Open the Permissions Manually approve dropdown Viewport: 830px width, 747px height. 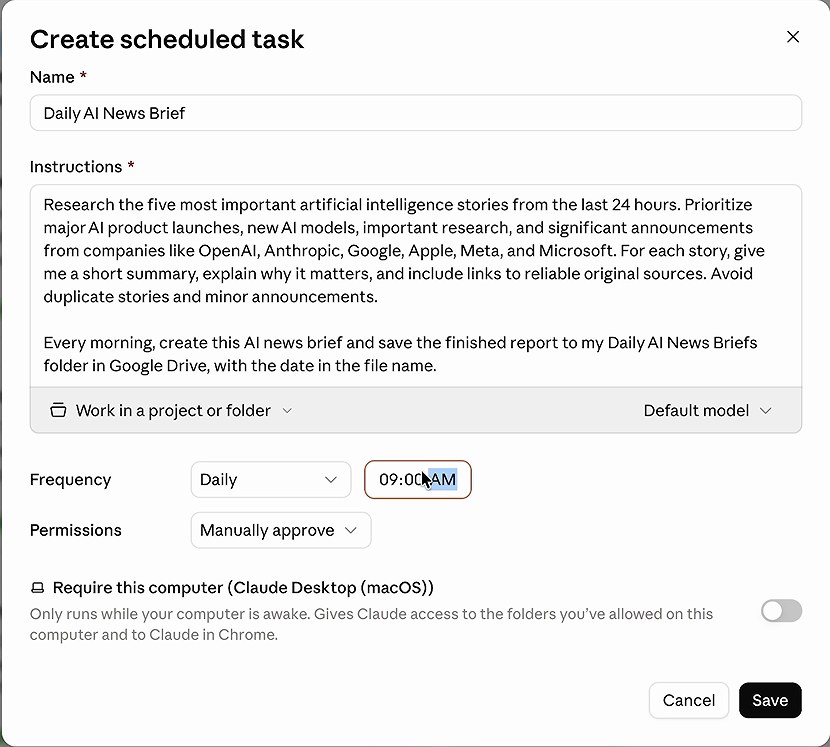[x=281, y=530]
